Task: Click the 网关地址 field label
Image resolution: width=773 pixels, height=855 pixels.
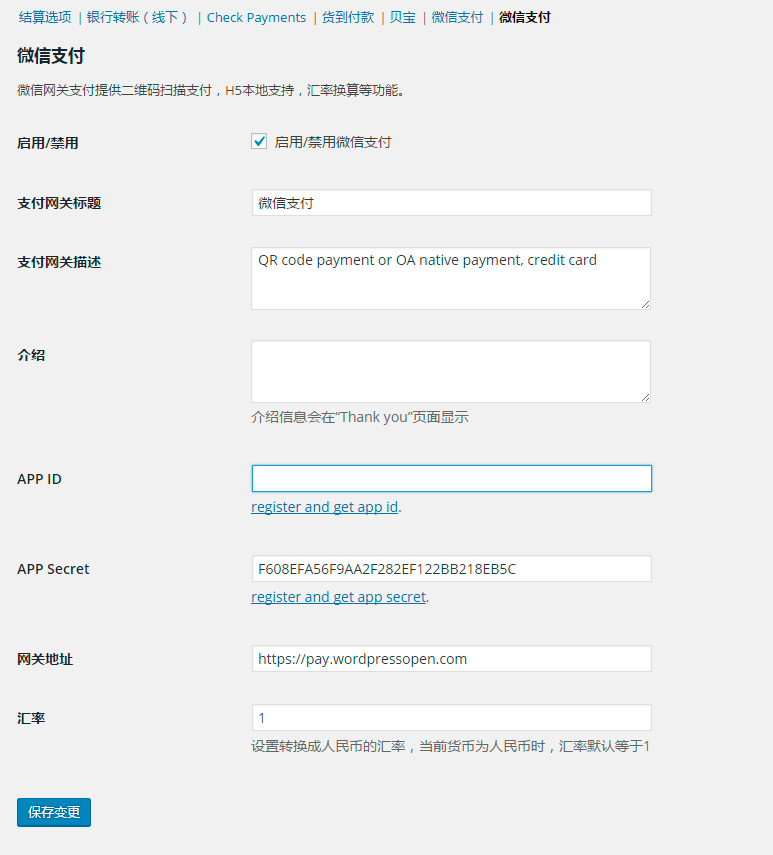Action: [x=45, y=659]
